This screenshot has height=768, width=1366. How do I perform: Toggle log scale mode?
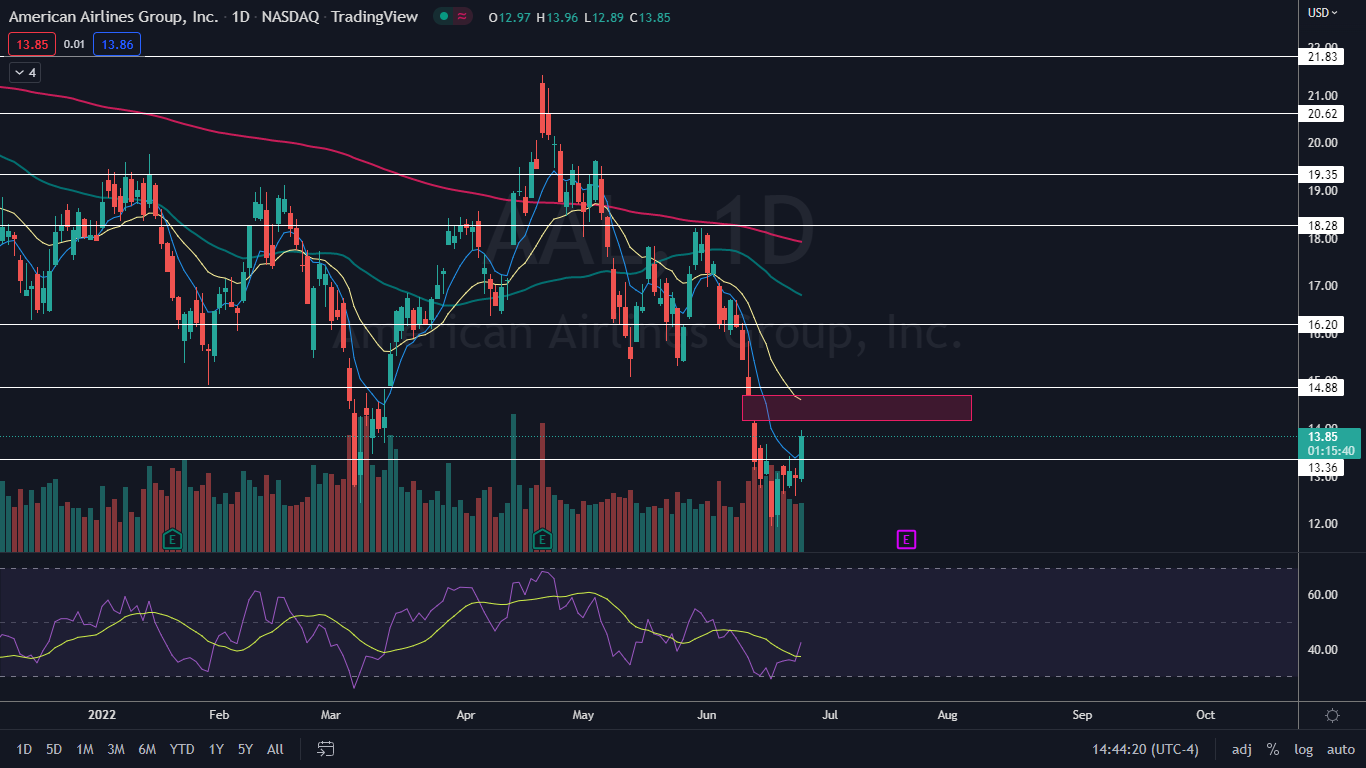point(1304,749)
